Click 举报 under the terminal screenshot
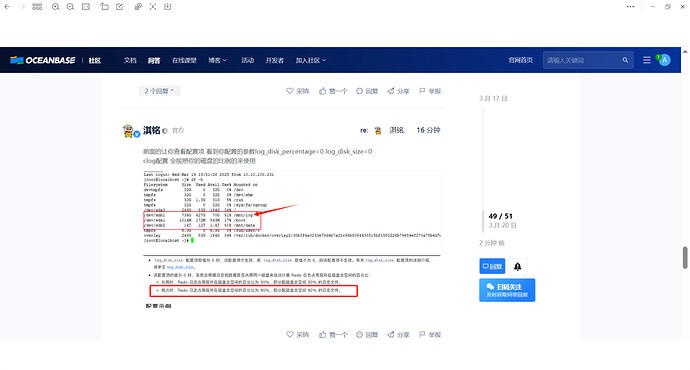 (x=430, y=334)
